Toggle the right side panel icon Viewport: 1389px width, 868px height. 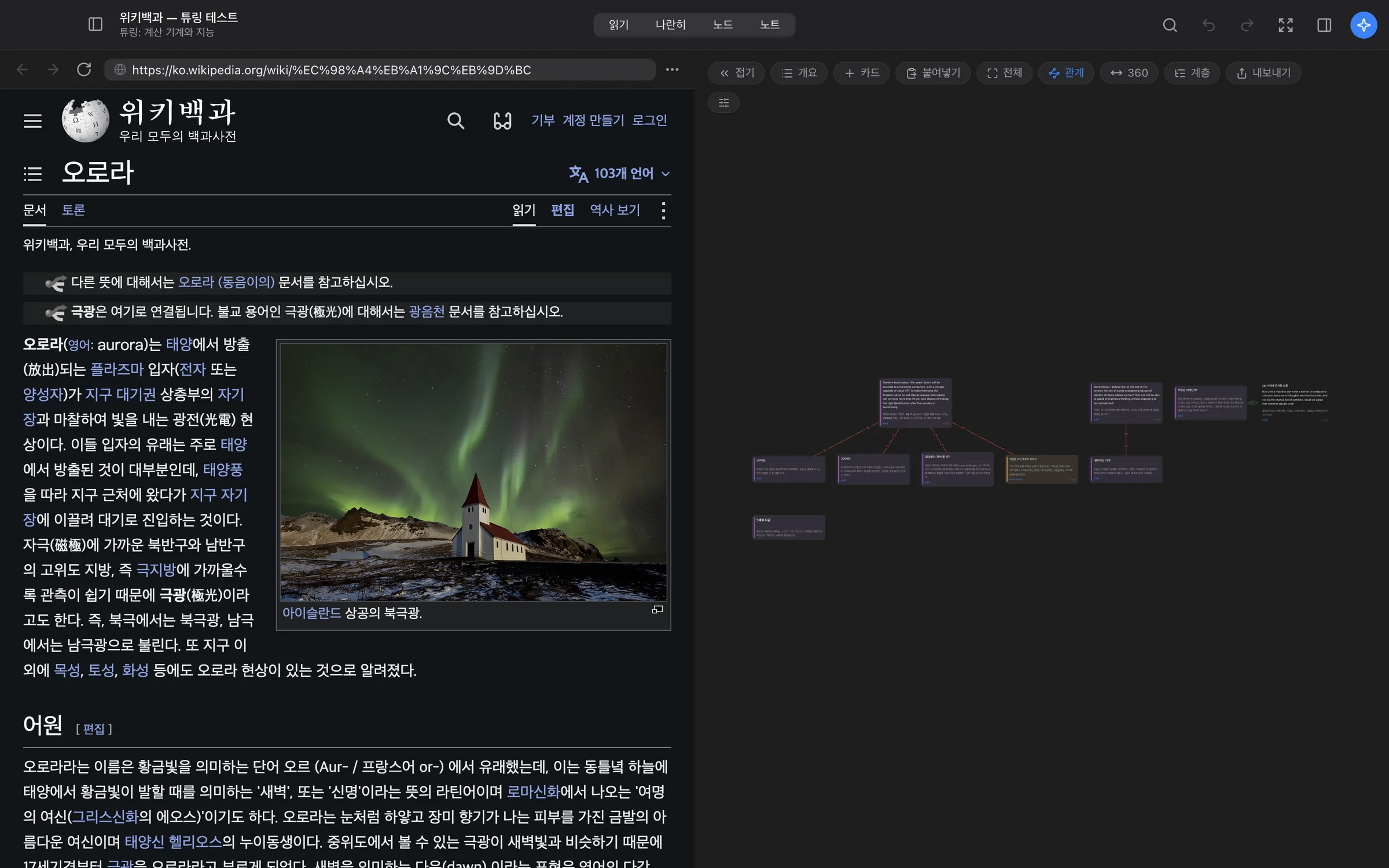pyautogui.click(x=1324, y=25)
